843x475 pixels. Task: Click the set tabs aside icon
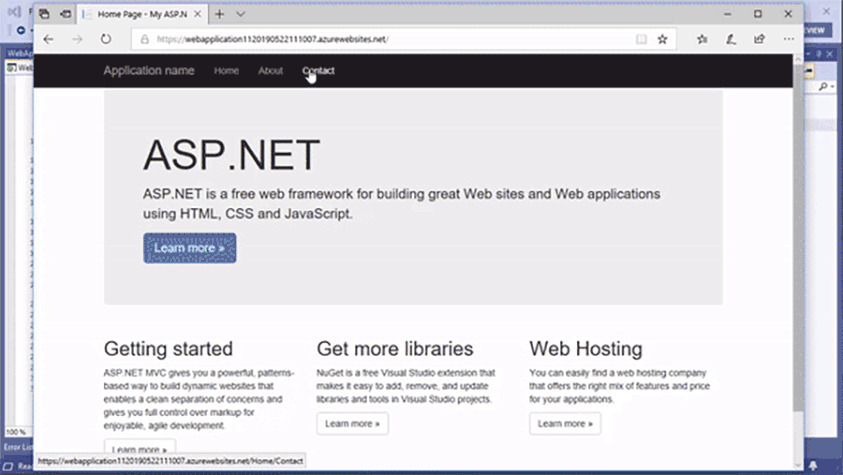(x=65, y=14)
